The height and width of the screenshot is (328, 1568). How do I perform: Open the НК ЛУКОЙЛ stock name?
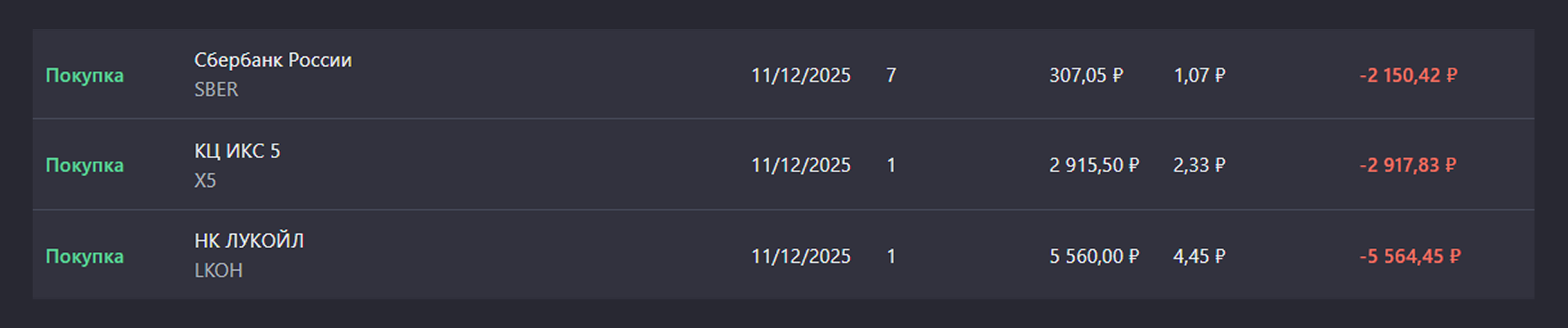point(249,241)
